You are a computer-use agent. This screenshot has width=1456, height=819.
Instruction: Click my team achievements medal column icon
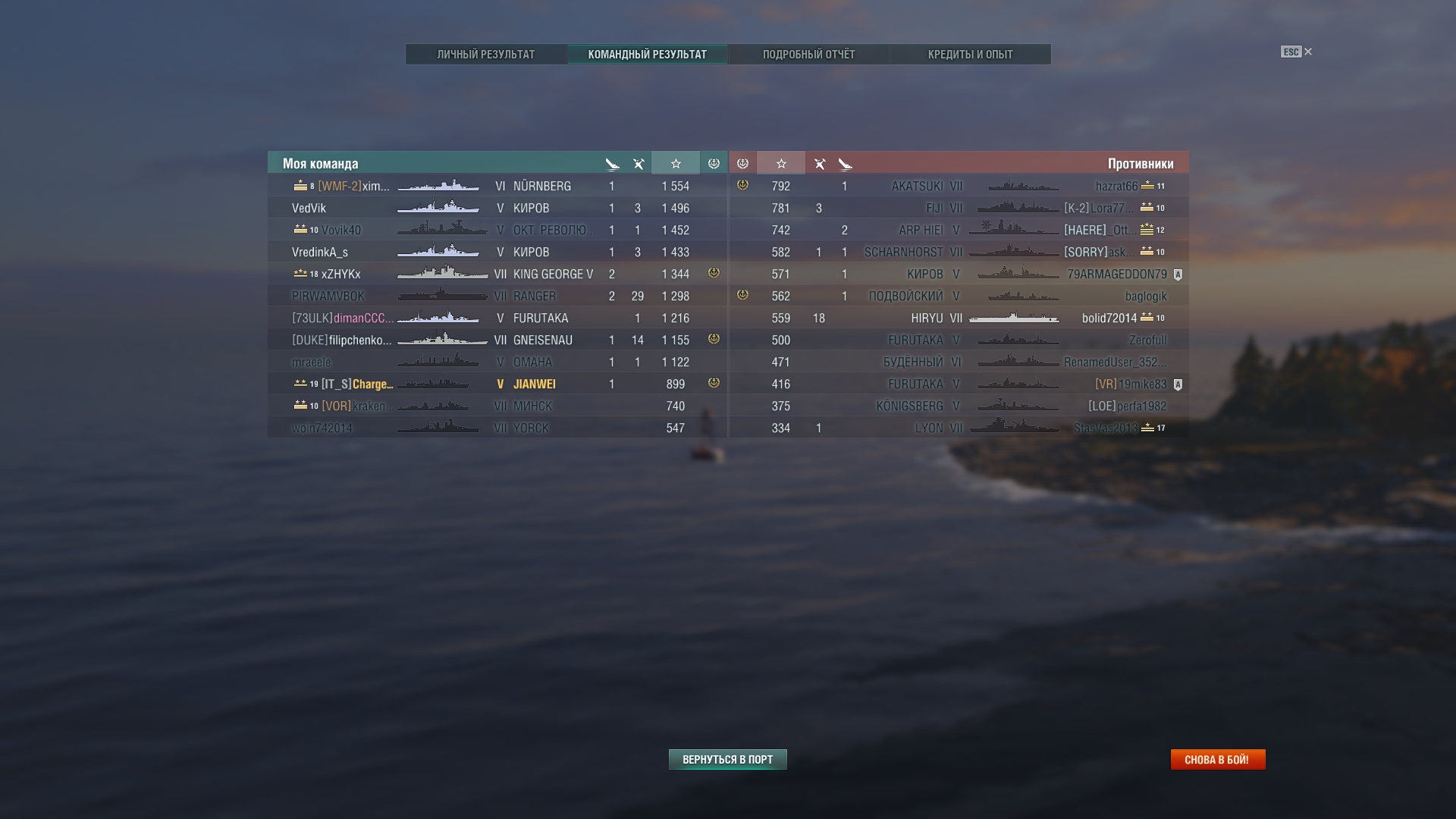coord(714,164)
